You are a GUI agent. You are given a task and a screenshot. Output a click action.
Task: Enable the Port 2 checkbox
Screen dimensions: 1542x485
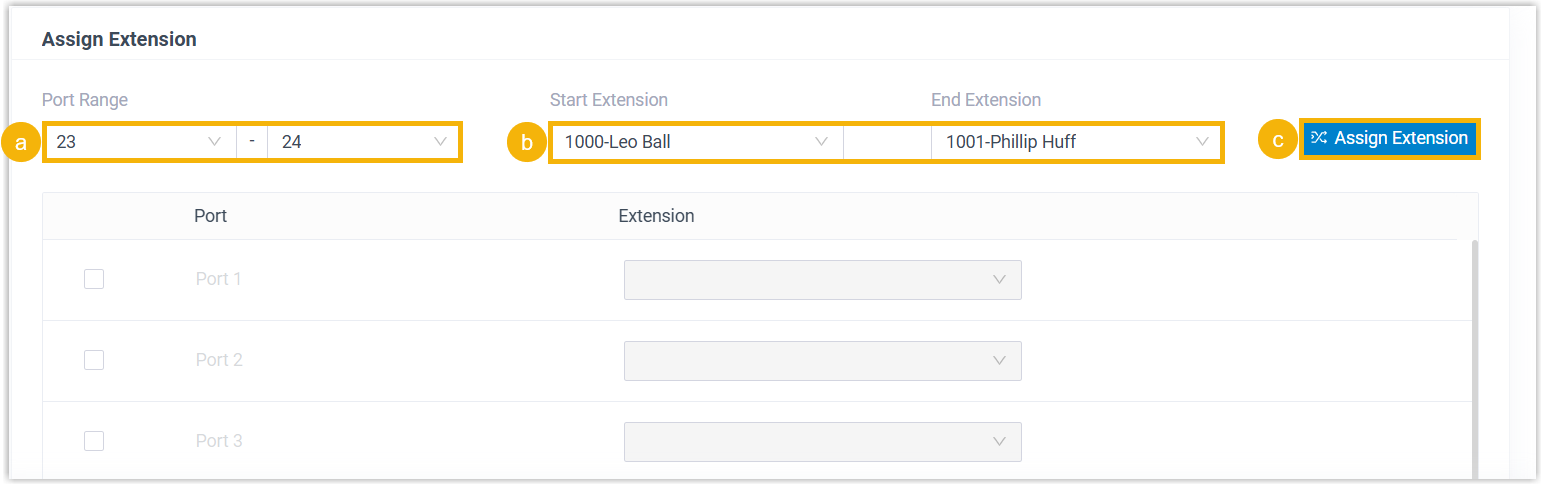pos(94,360)
